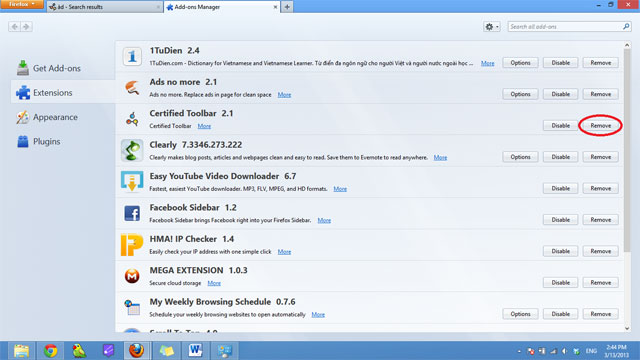Open the purple app icon in taskbar

tap(108, 351)
